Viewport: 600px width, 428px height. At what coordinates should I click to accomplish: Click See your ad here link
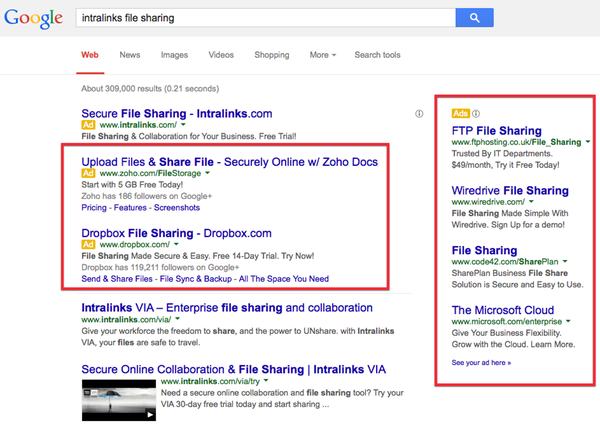[481, 363]
